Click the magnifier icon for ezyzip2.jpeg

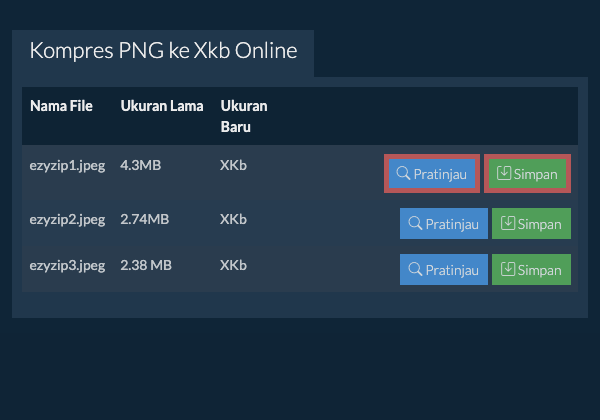coord(414,224)
